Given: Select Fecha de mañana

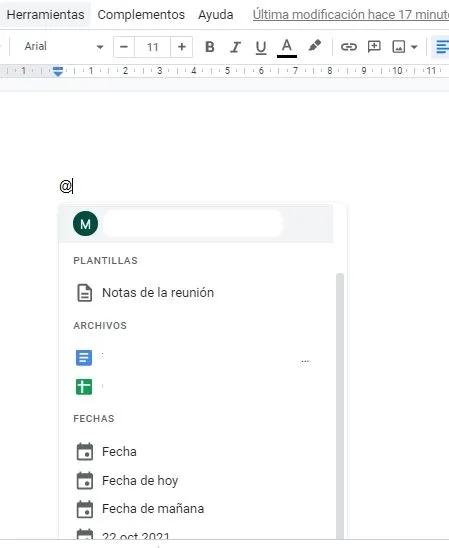Looking at the screenshot, I should 196,509.
